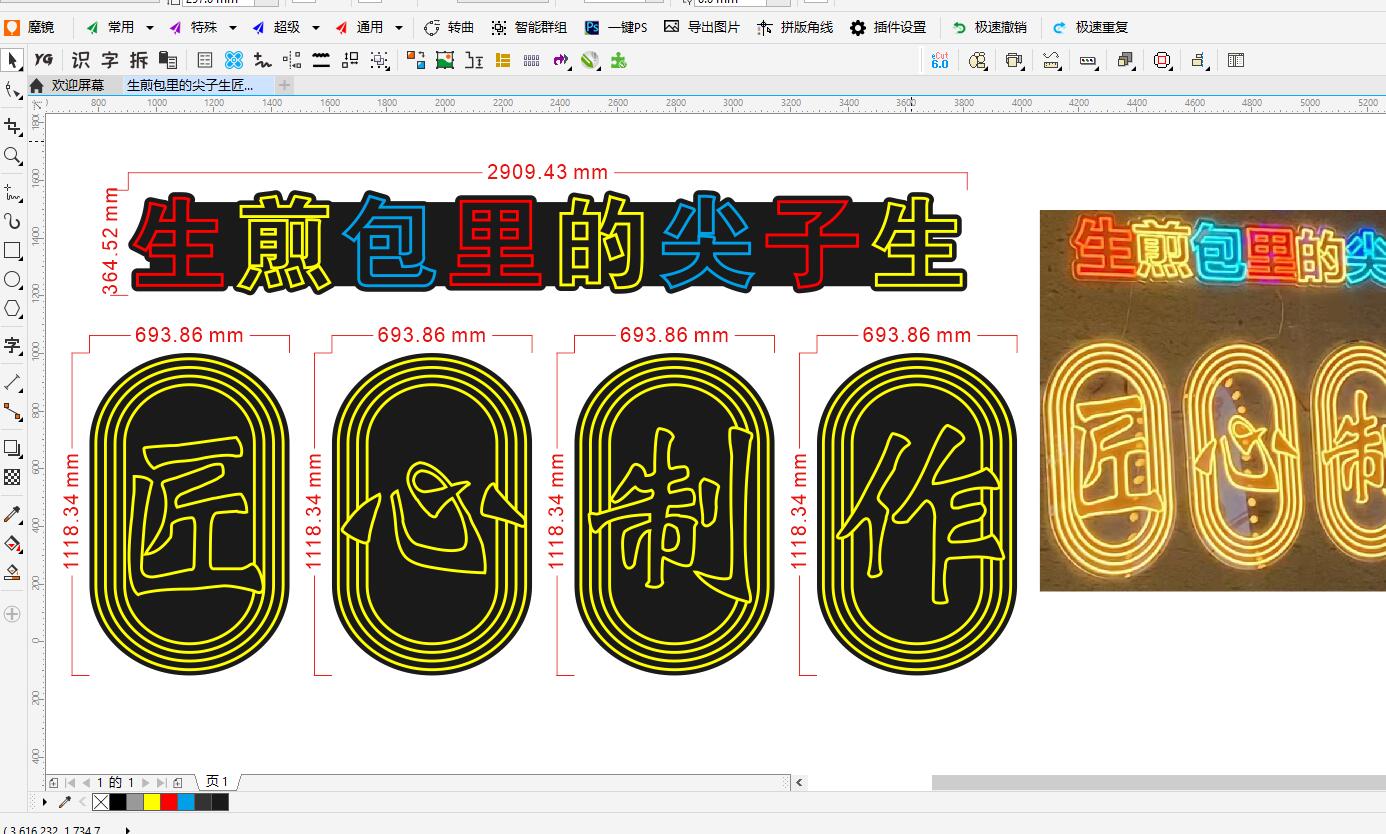1386x834 pixels.
Task: Click the table panel icon at toolbar end
Action: pos(1236,60)
